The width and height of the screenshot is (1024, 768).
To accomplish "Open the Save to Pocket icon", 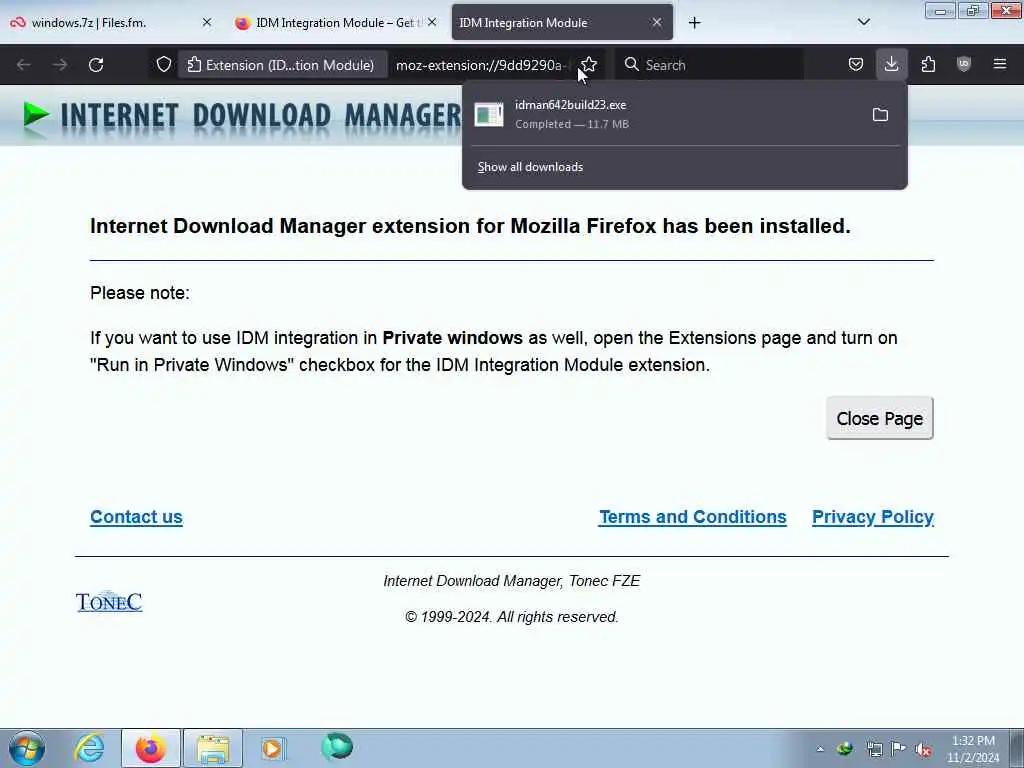I will (856, 65).
